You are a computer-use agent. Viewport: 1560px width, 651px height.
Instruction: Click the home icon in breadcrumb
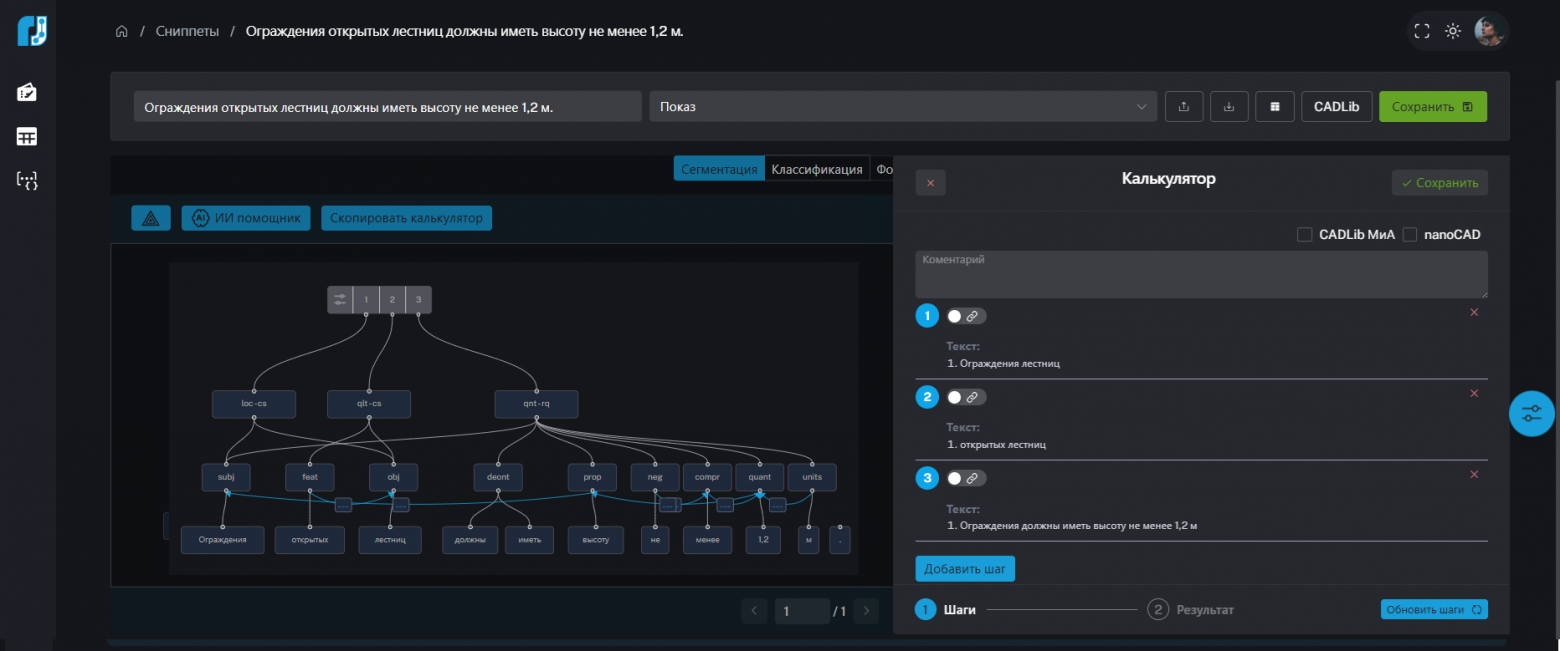pyautogui.click(x=122, y=32)
